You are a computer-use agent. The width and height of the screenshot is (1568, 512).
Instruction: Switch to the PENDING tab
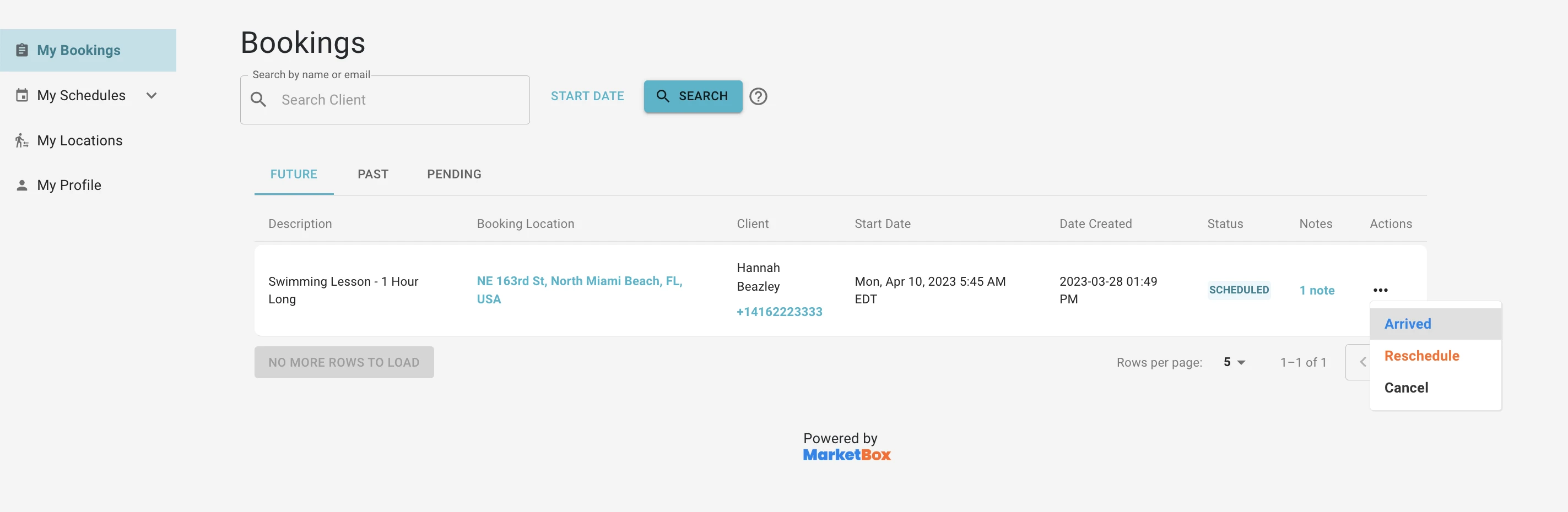tap(453, 174)
